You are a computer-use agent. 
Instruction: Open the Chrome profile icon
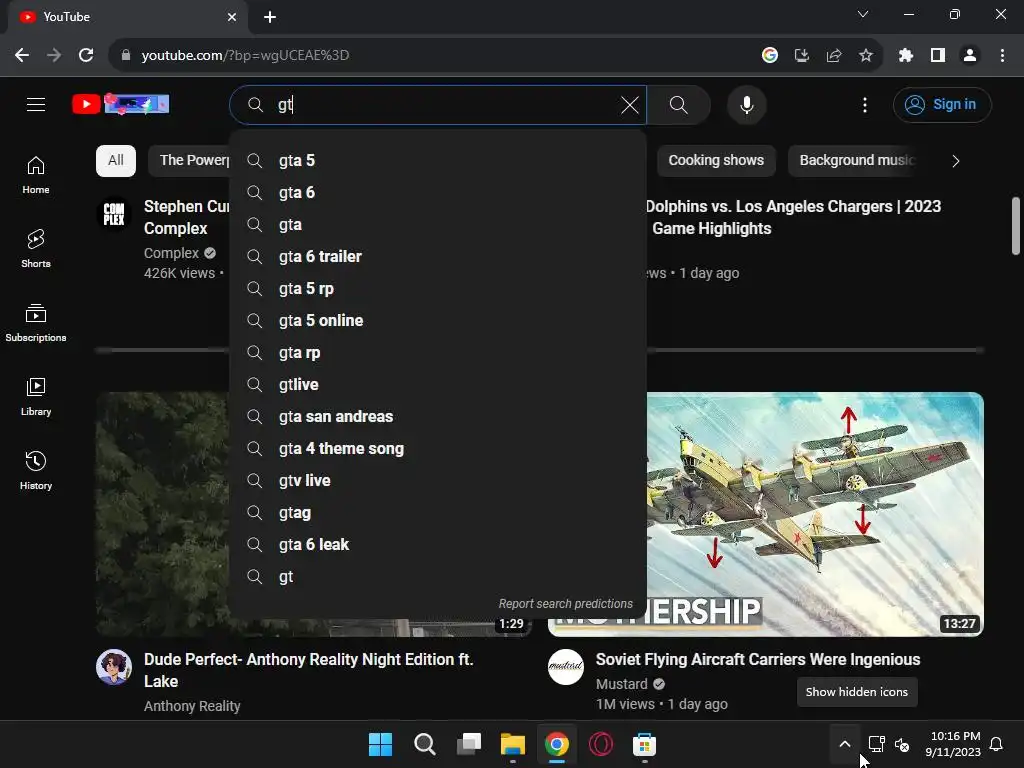pyautogui.click(x=970, y=56)
